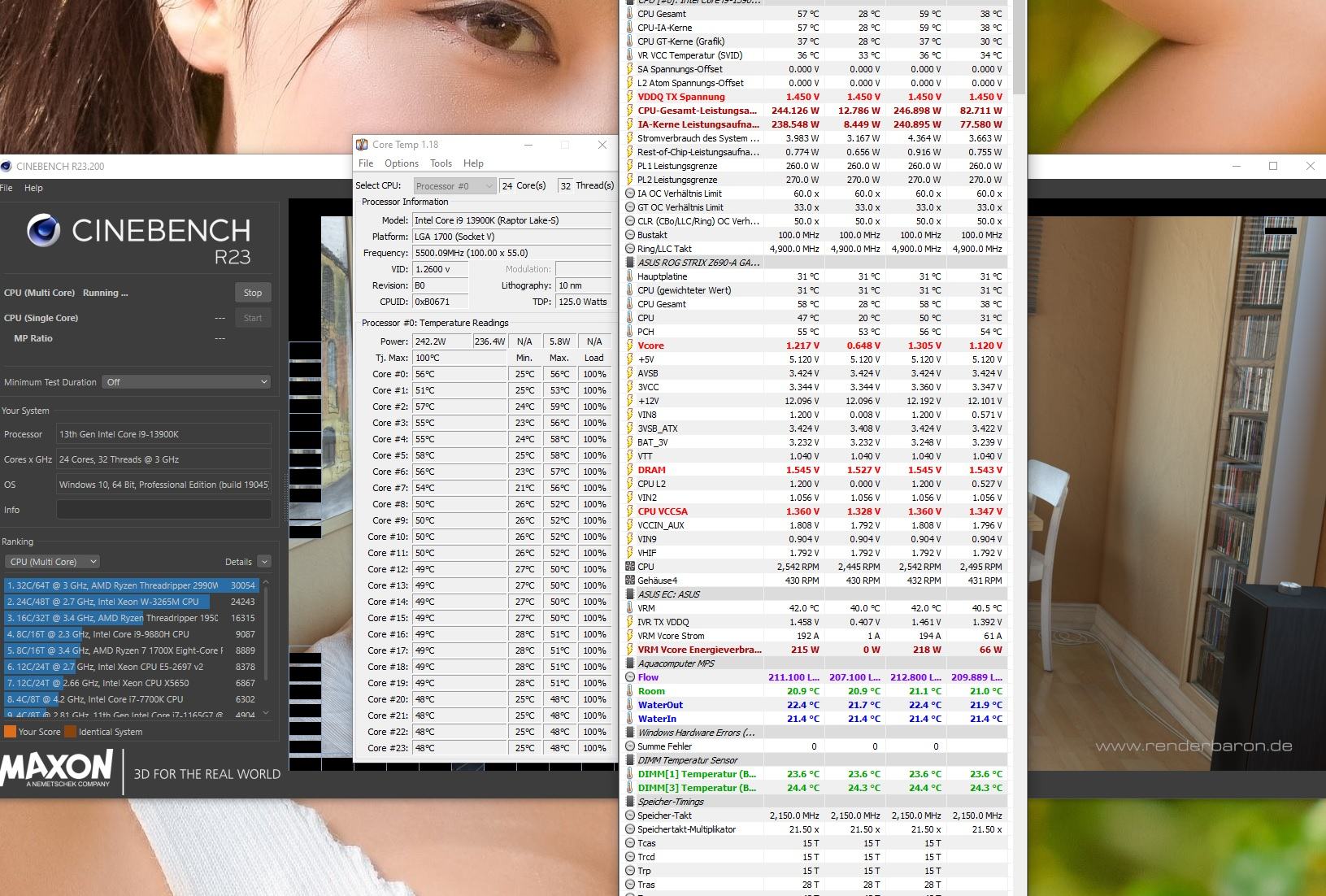This screenshot has width=1326, height=896.
Task: Select ranking entry AMD Ryzen 7 1700X
Action: point(131,650)
